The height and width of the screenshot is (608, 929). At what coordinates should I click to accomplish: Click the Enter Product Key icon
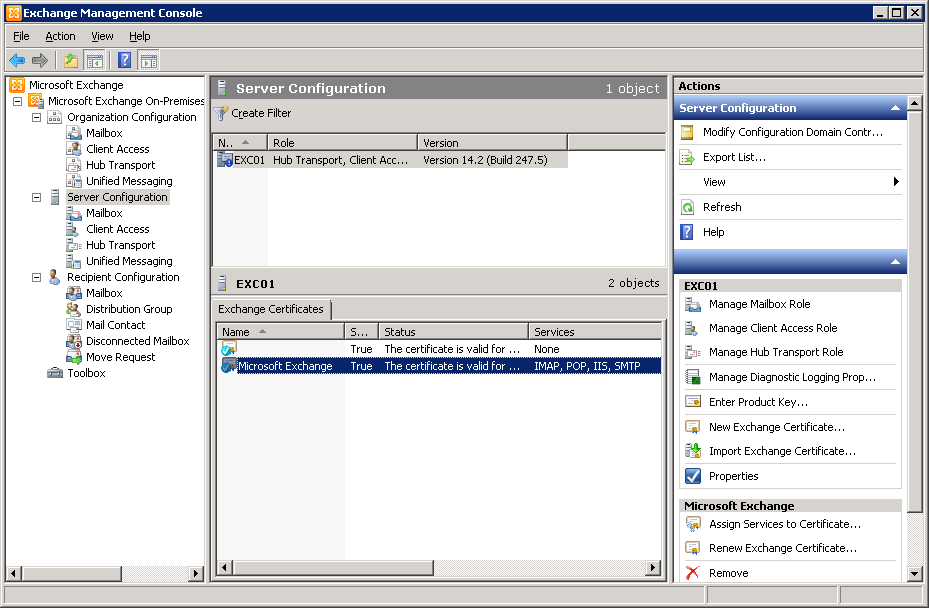[x=693, y=402]
